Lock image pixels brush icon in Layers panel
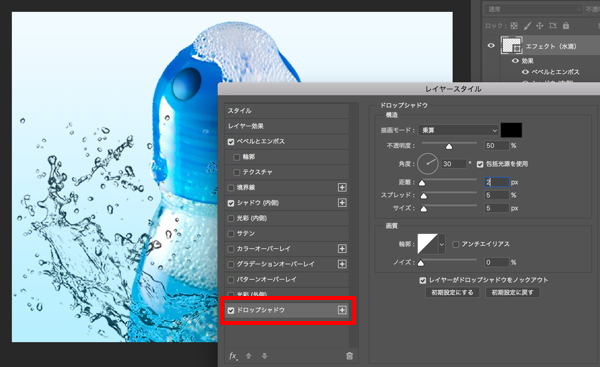 (x=527, y=26)
